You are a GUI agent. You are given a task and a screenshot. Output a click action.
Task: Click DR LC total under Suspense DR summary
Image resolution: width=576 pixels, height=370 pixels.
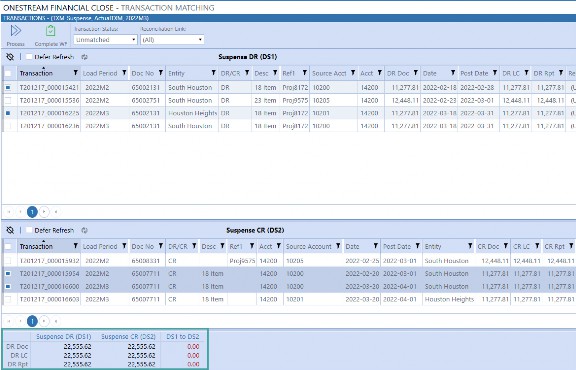point(77,355)
